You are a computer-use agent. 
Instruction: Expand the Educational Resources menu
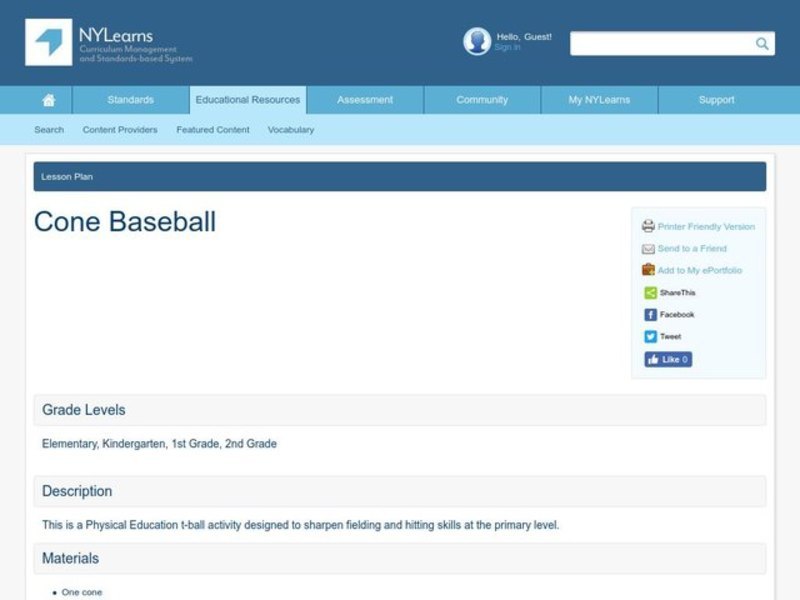pos(247,99)
